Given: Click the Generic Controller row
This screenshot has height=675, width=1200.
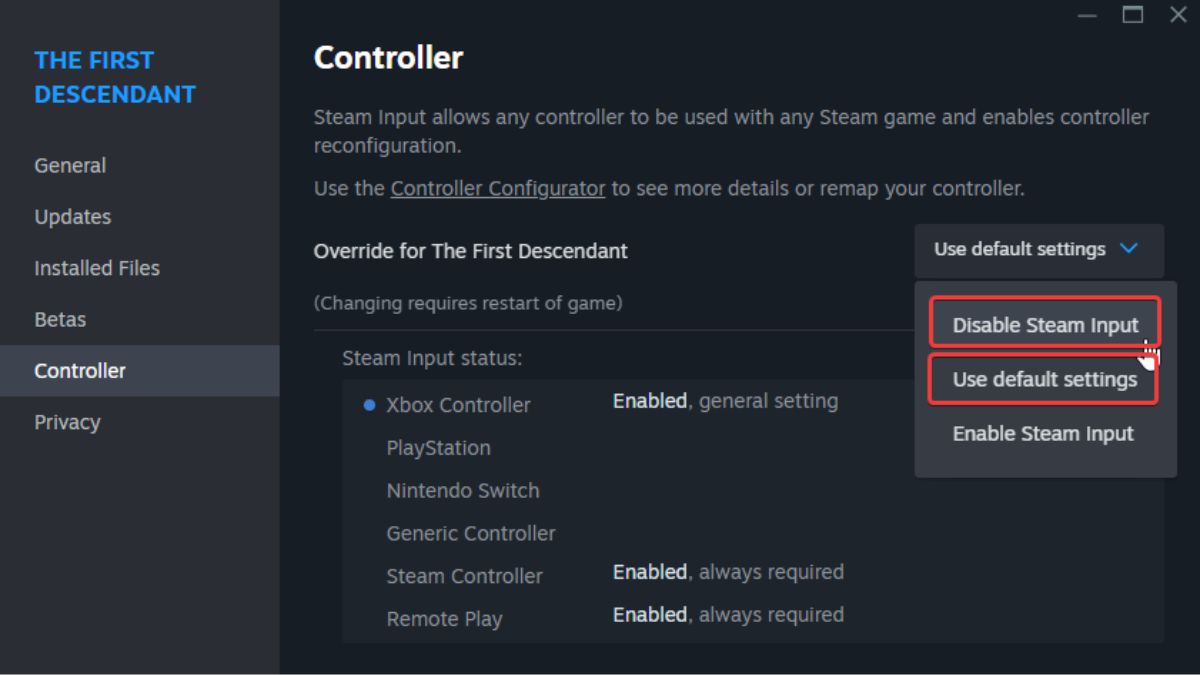Looking at the screenshot, I should tap(470, 533).
